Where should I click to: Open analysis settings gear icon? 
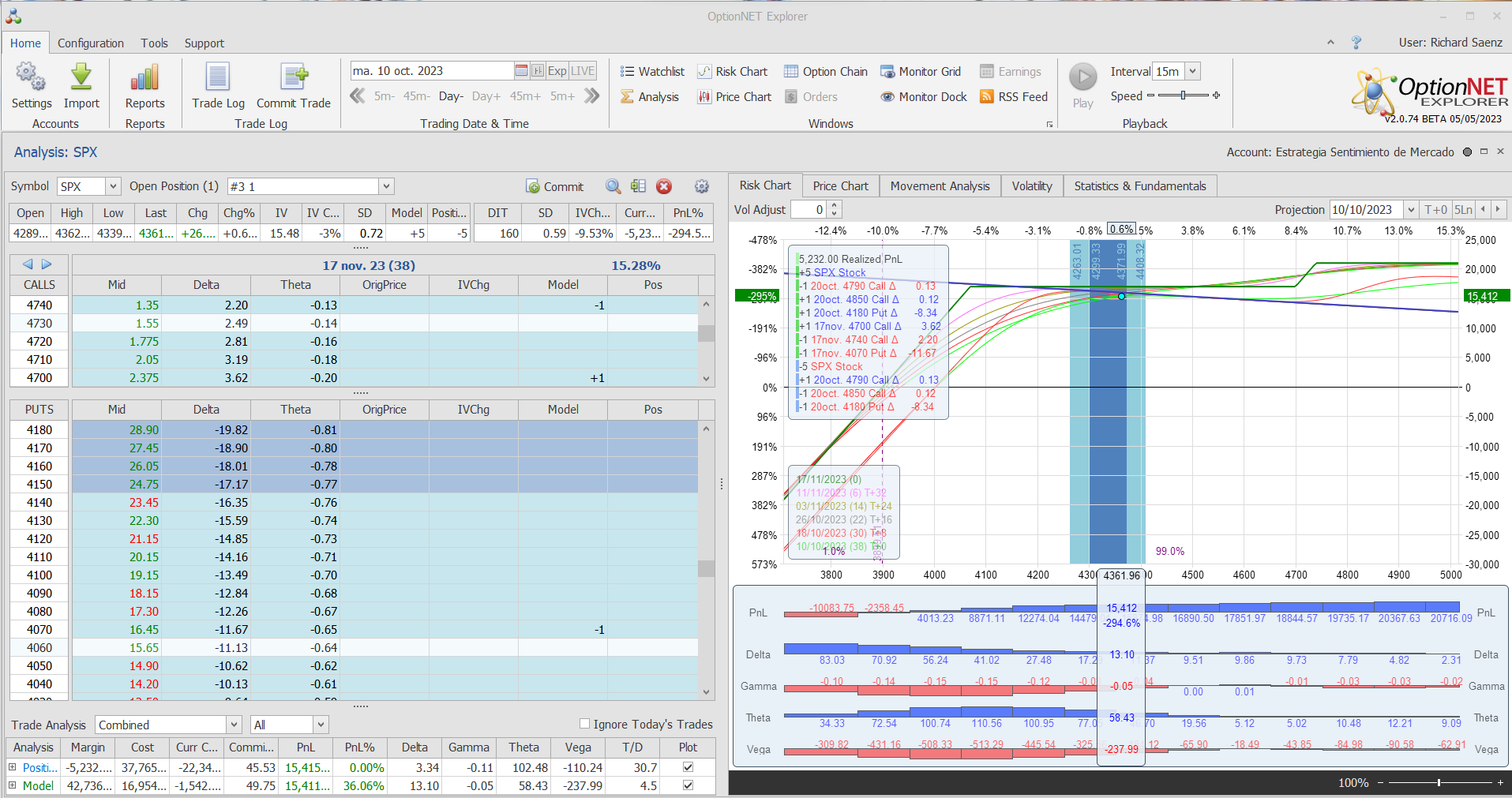[x=701, y=186]
